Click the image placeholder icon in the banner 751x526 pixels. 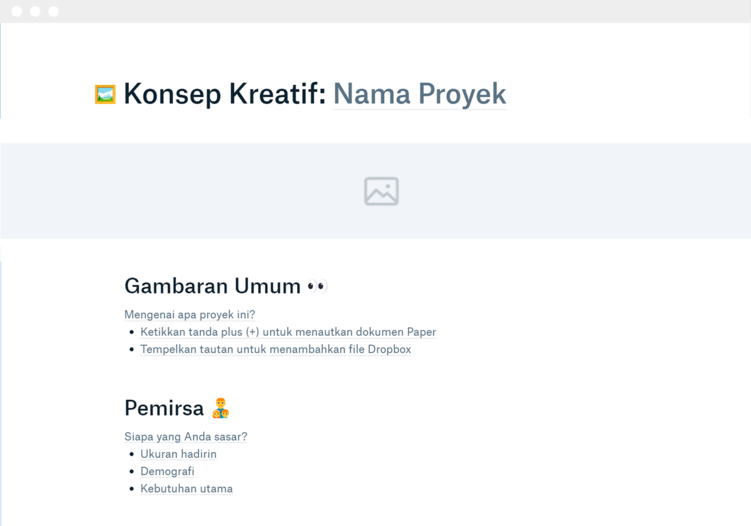click(x=381, y=191)
